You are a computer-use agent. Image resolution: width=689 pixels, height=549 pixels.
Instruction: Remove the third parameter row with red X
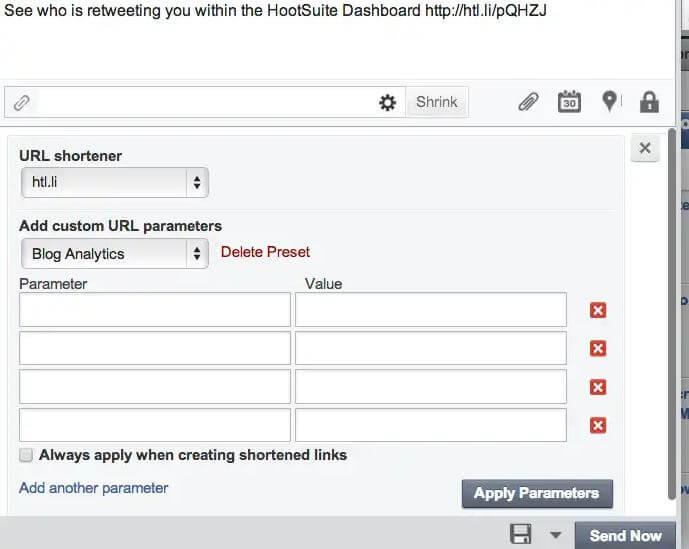598,387
